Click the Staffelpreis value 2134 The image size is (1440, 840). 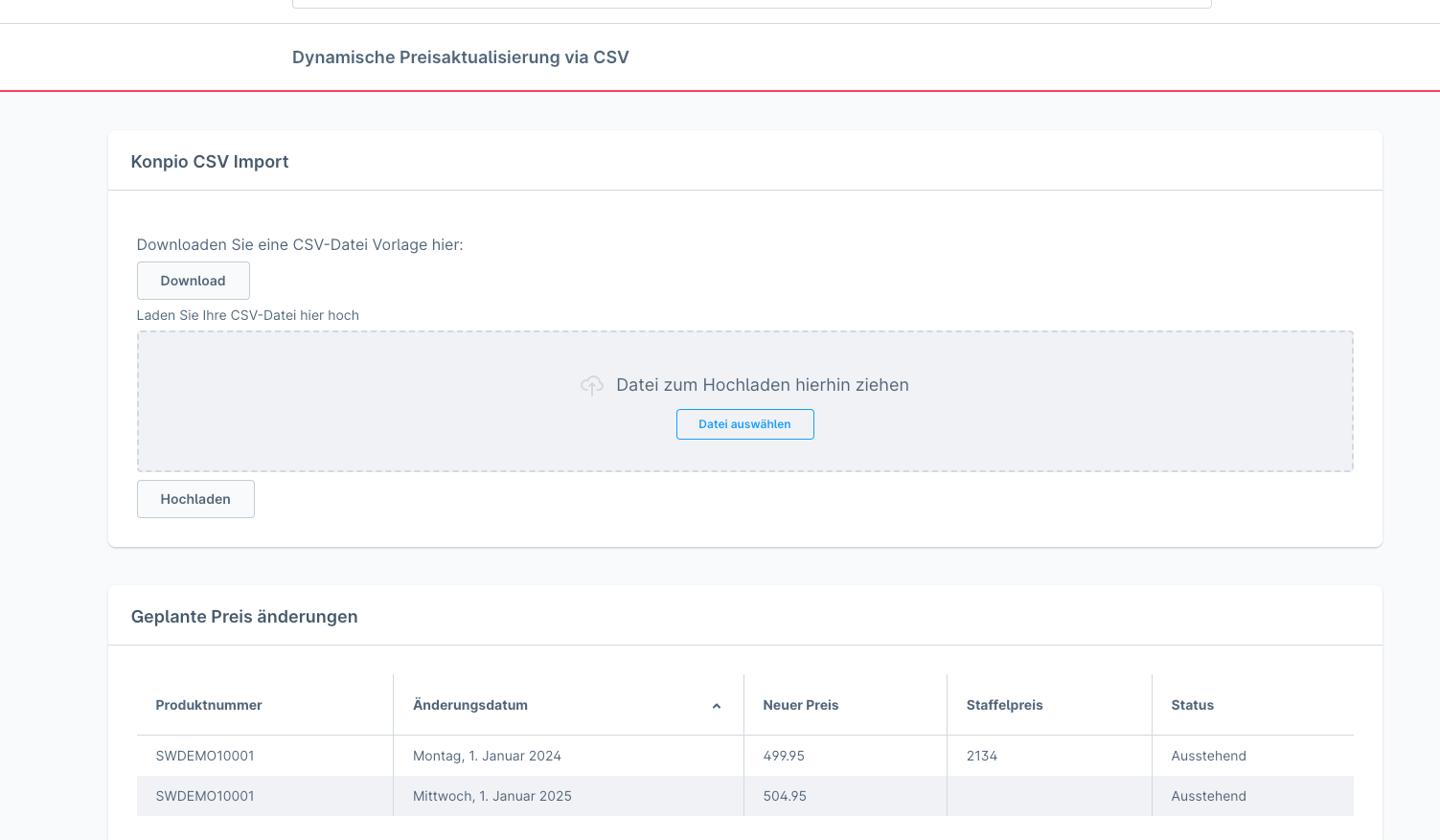point(982,756)
